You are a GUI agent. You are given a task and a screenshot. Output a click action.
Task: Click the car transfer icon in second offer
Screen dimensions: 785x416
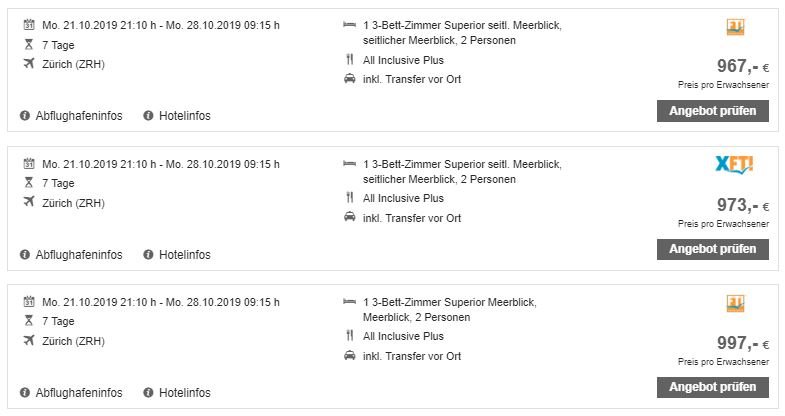pyautogui.click(x=349, y=218)
